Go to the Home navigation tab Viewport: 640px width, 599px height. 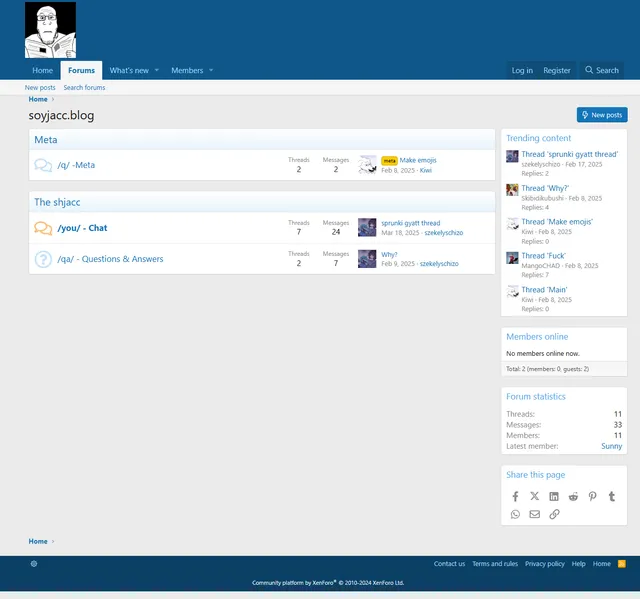tap(42, 71)
